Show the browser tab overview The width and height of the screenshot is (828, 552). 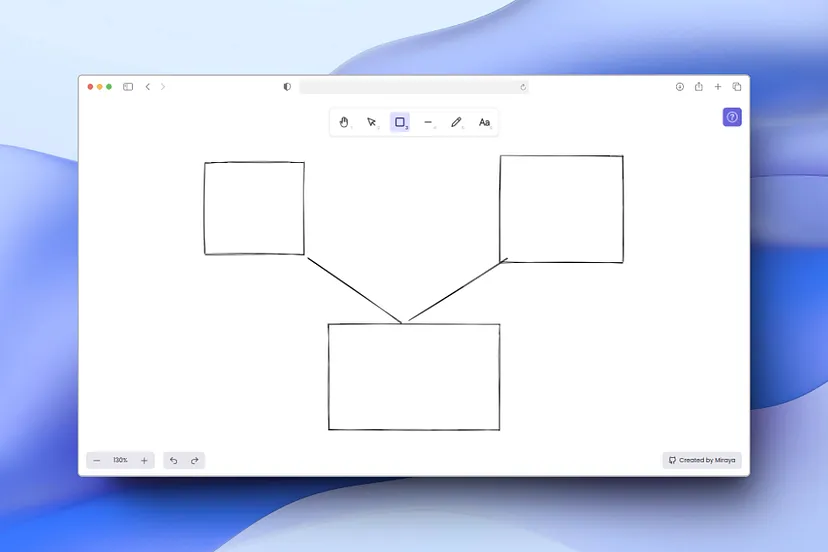tap(737, 87)
